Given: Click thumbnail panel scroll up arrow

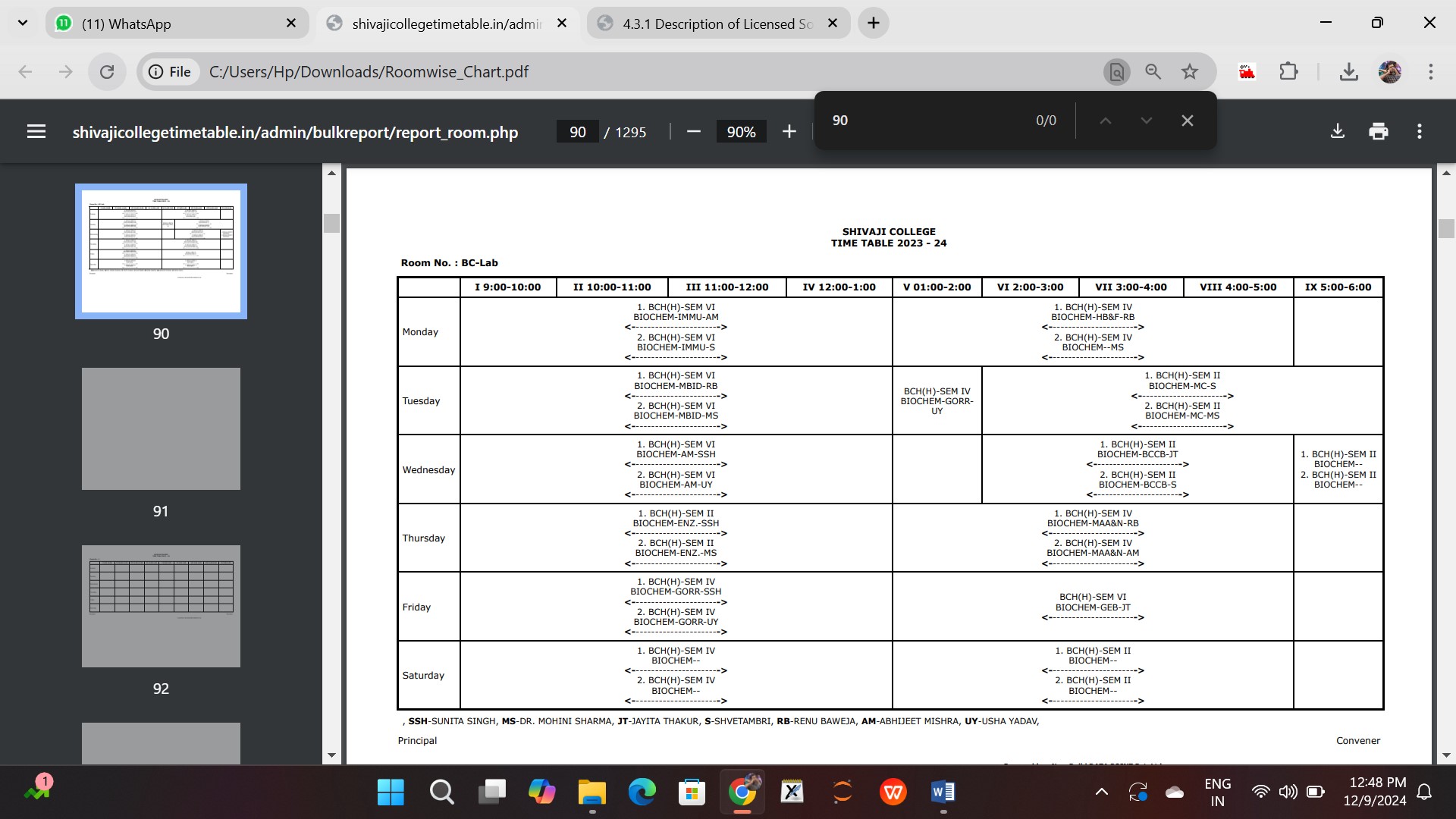Looking at the screenshot, I should 331,173.
